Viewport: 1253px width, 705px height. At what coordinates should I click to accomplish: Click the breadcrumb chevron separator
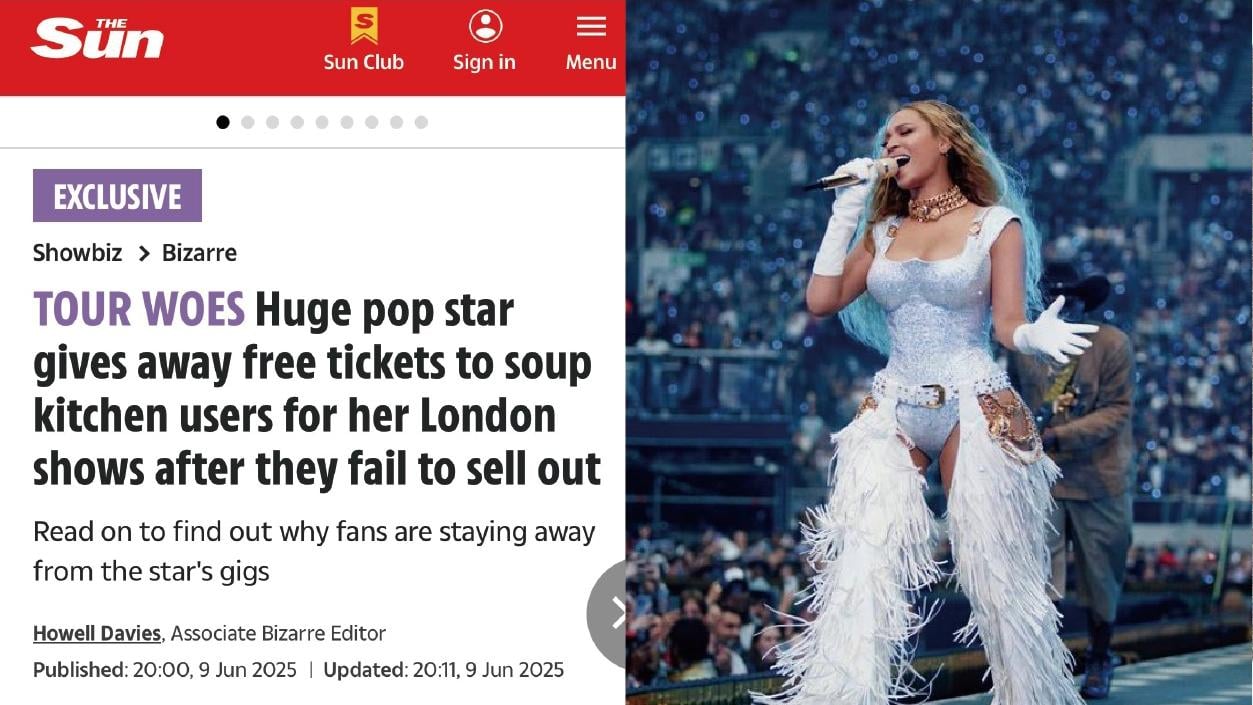[x=143, y=254]
